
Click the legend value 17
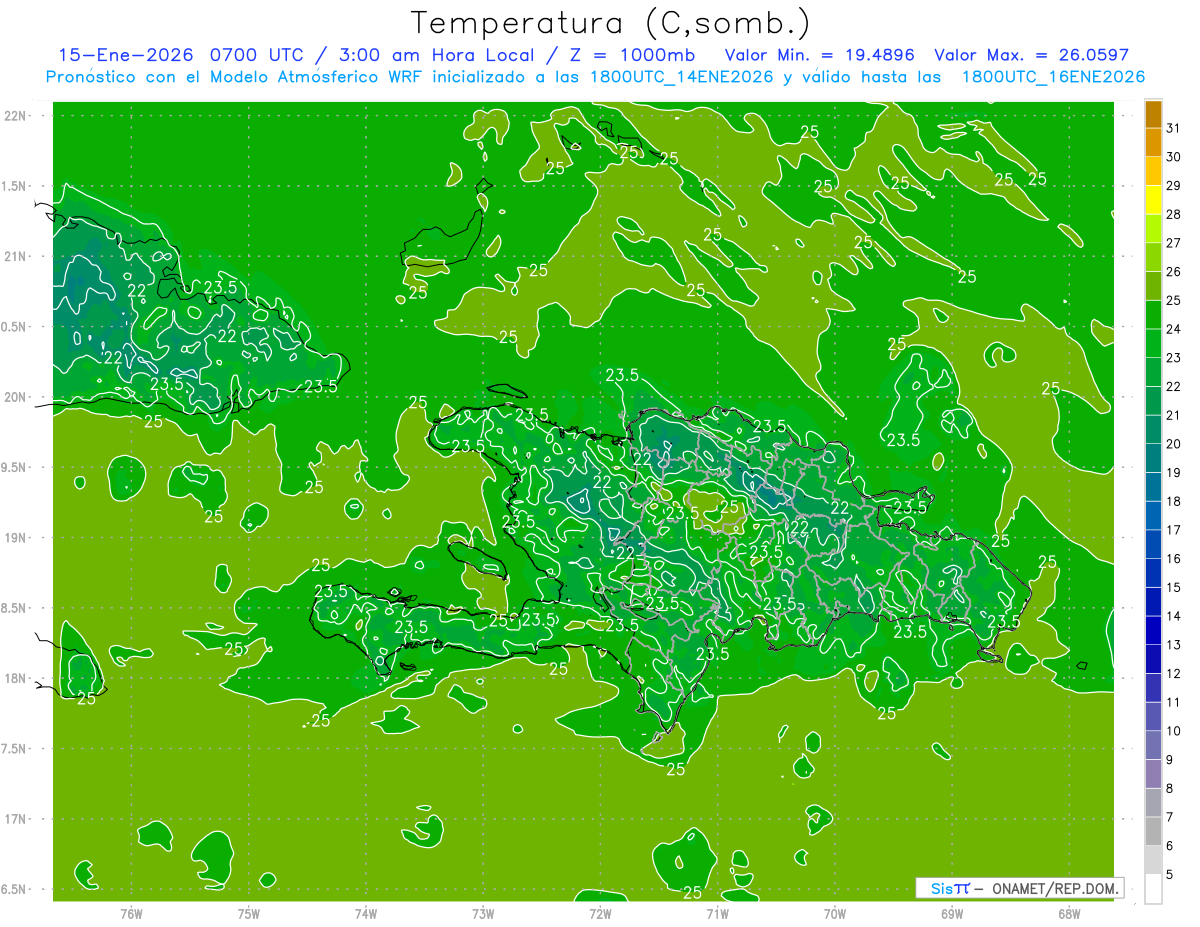click(1173, 530)
